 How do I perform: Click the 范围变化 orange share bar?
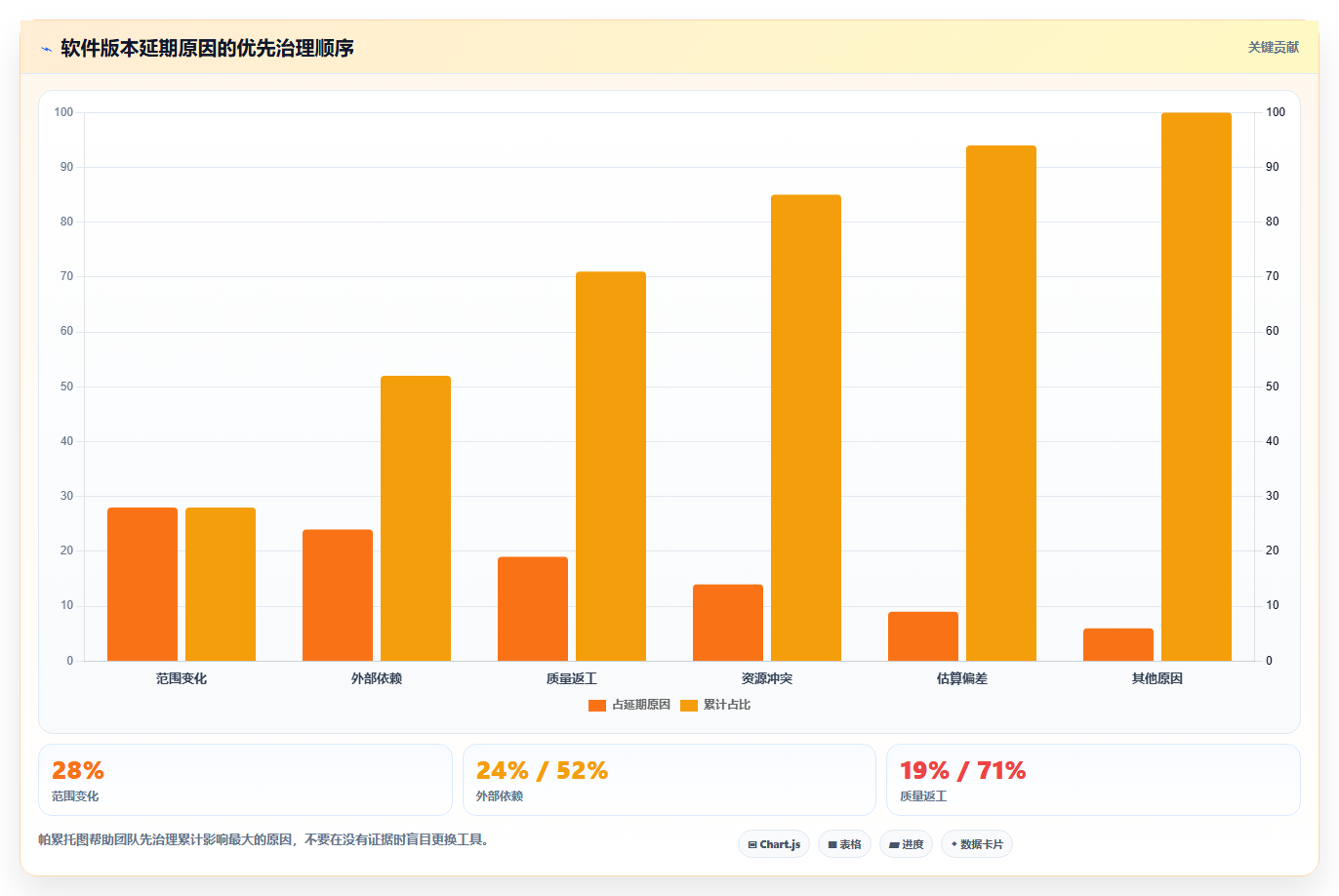142,584
